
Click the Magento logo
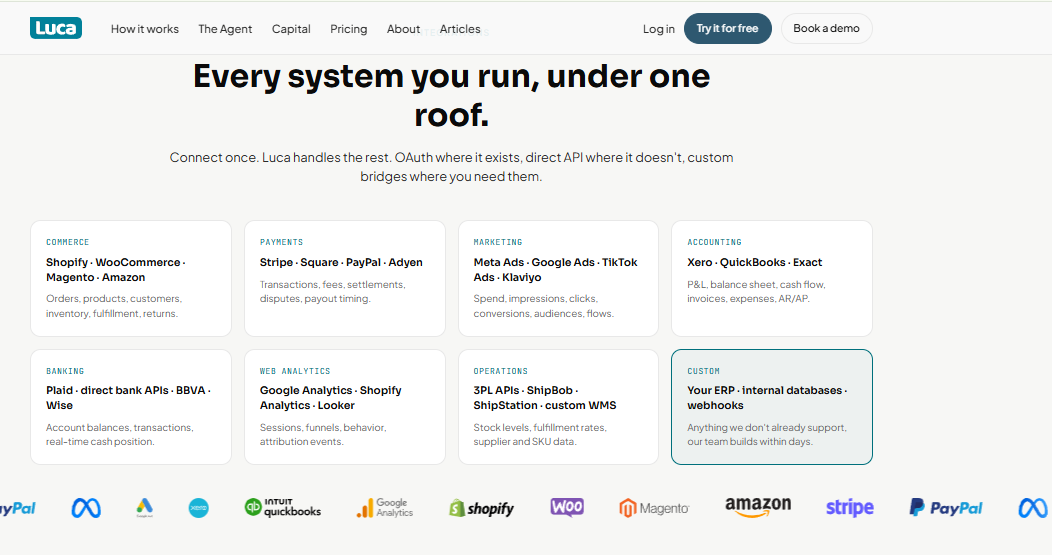[x=654, y=508]
